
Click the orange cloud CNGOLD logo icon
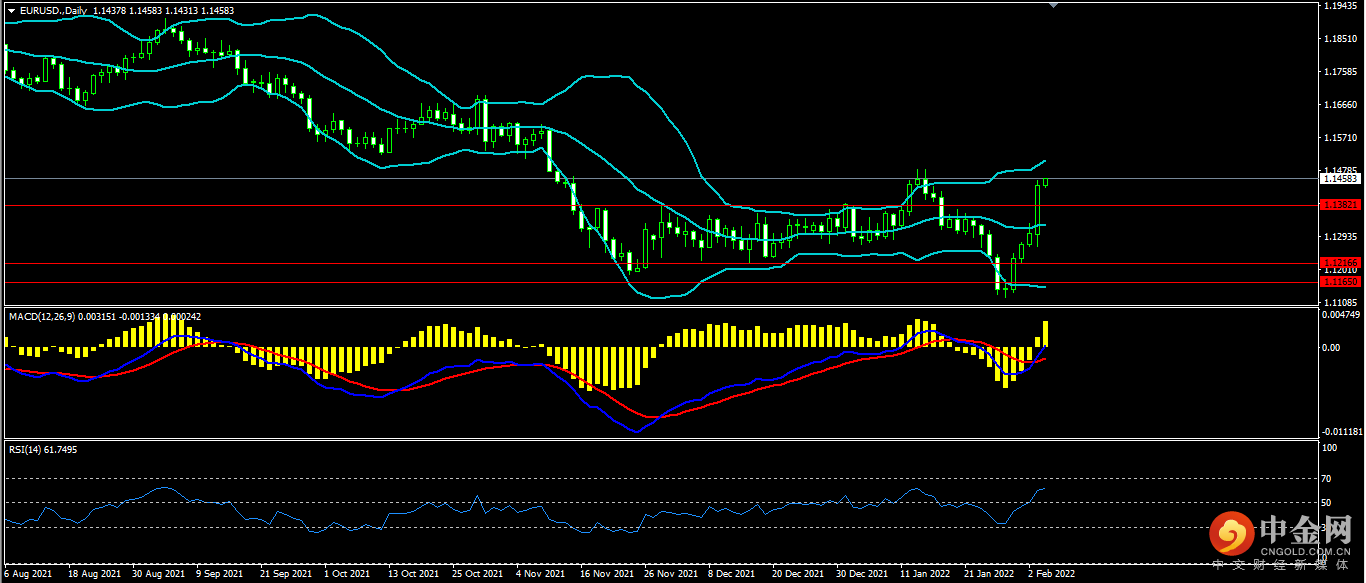click(x=1231, y=536)
